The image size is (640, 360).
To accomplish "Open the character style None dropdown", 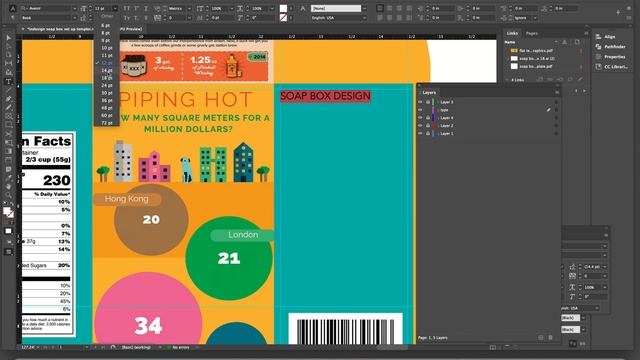I will [364, 9].
